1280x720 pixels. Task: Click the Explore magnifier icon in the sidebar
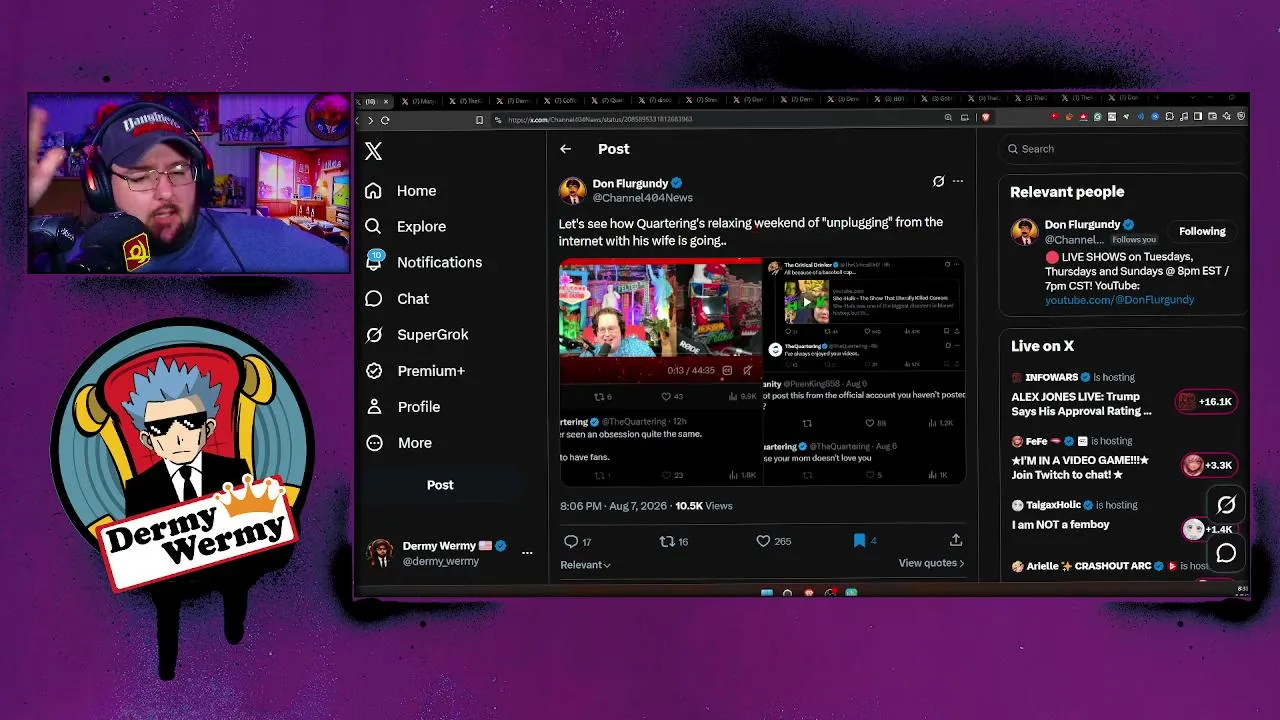(373, 227)
